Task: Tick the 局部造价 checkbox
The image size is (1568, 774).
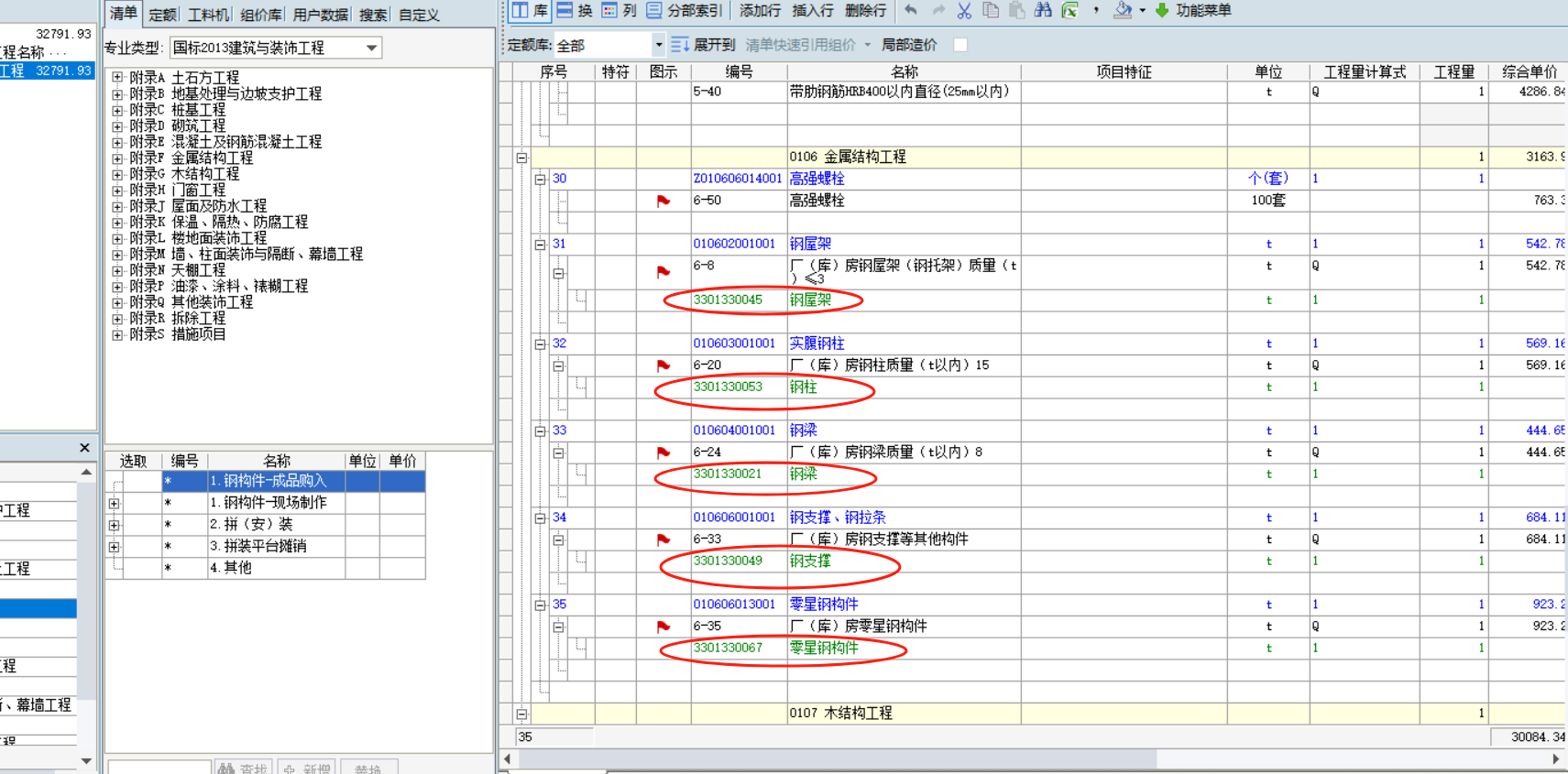Action: (960, 45)
